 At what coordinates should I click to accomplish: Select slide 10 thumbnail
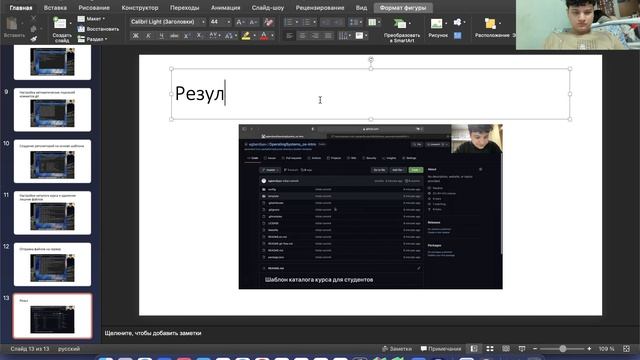pos(52,161)
